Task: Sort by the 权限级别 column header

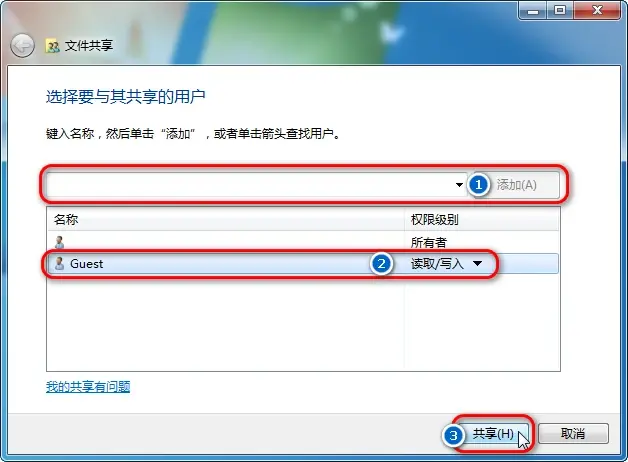Action: click(482, 219)
